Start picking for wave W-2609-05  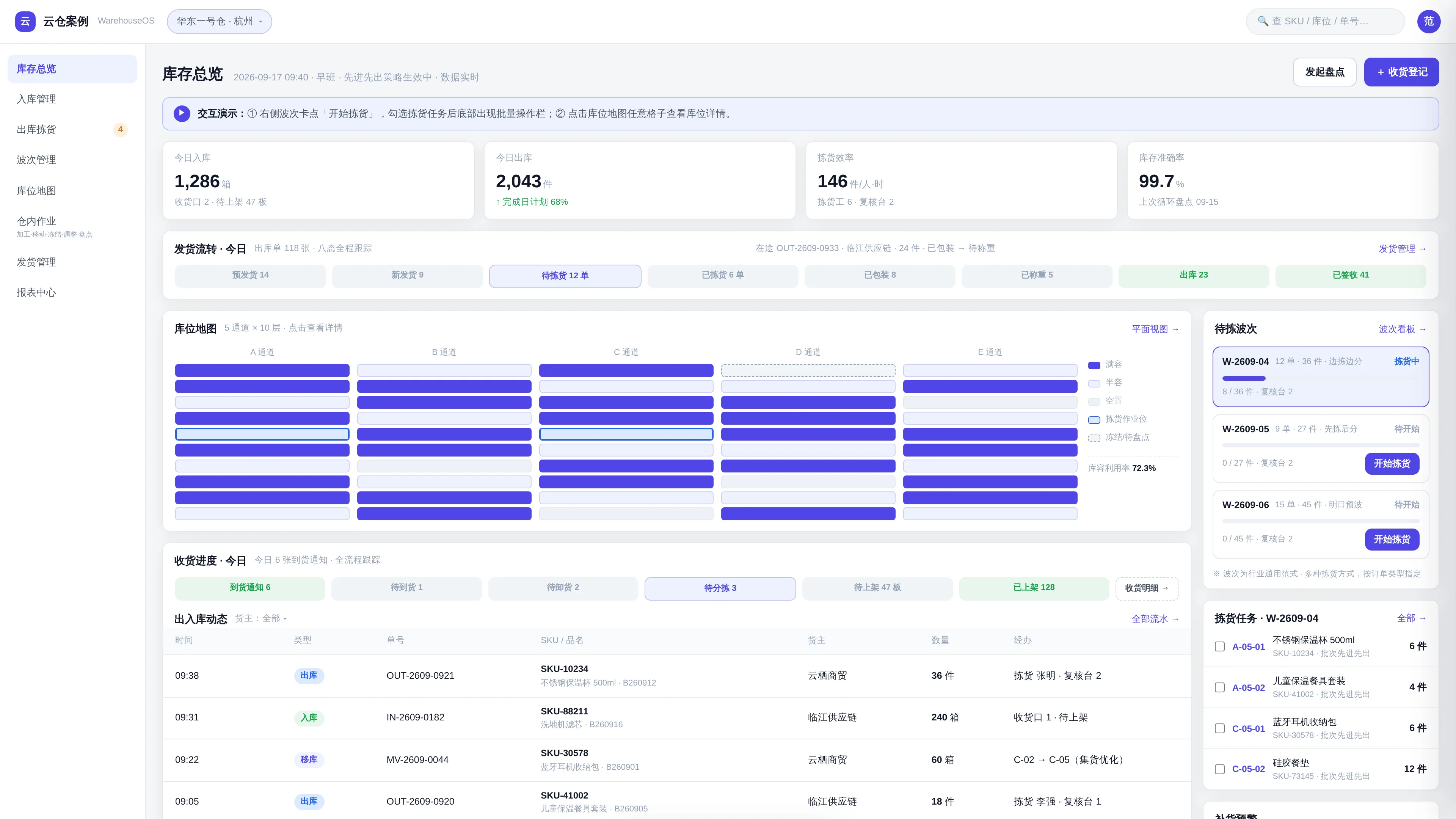coord(1392,463)
